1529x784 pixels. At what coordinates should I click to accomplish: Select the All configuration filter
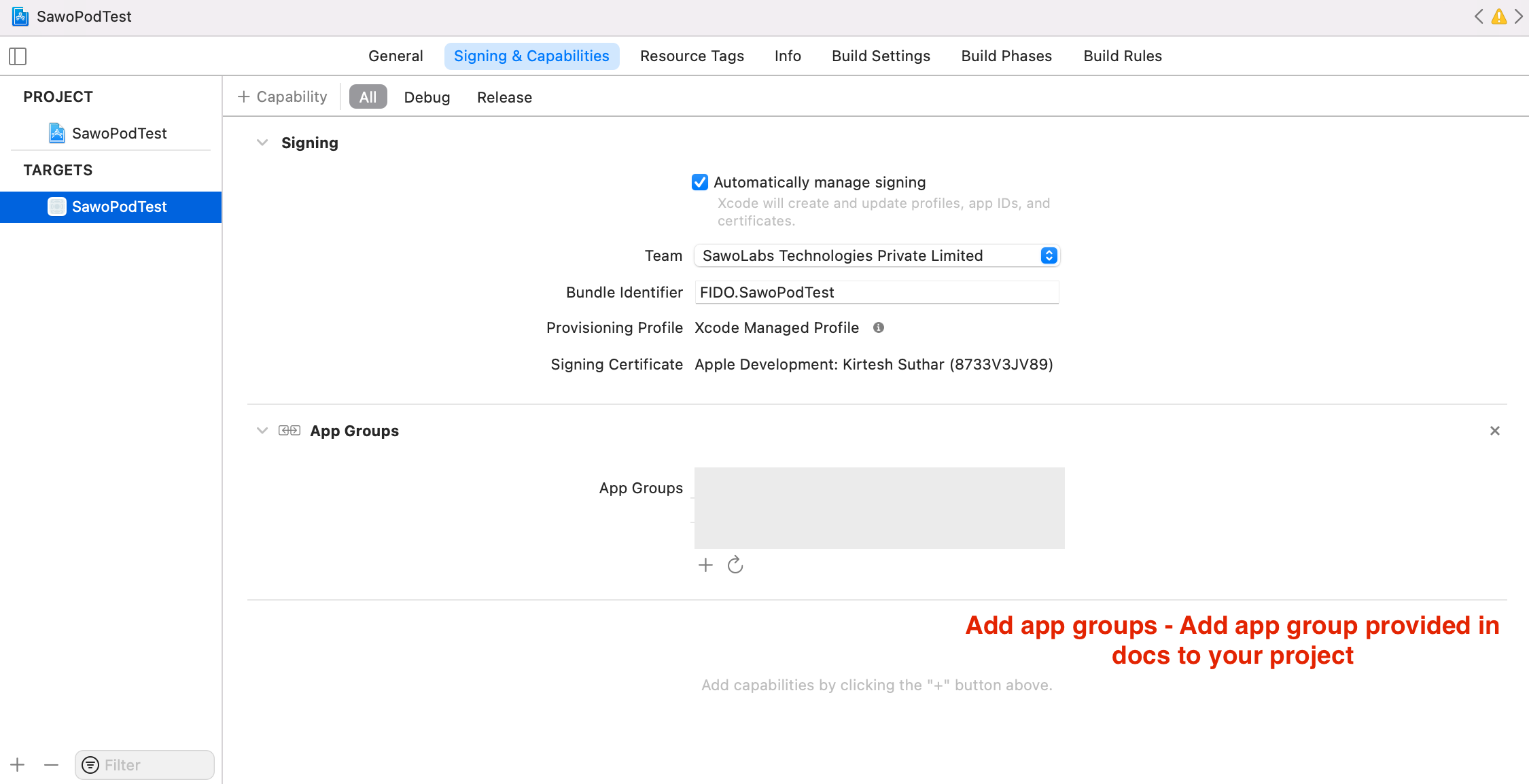tap(368, 97)
